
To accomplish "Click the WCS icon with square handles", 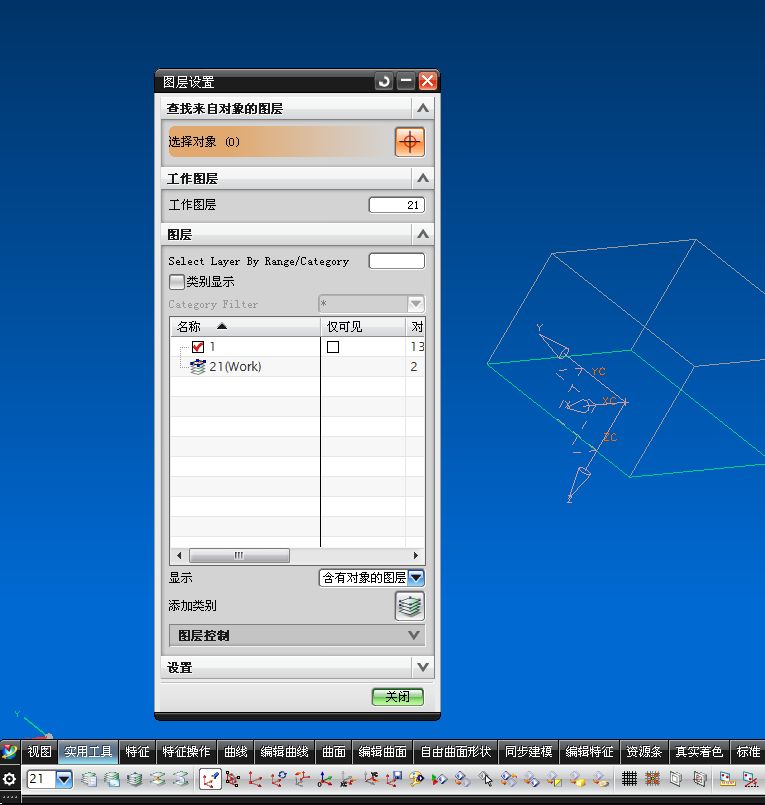I will (232, 779).
